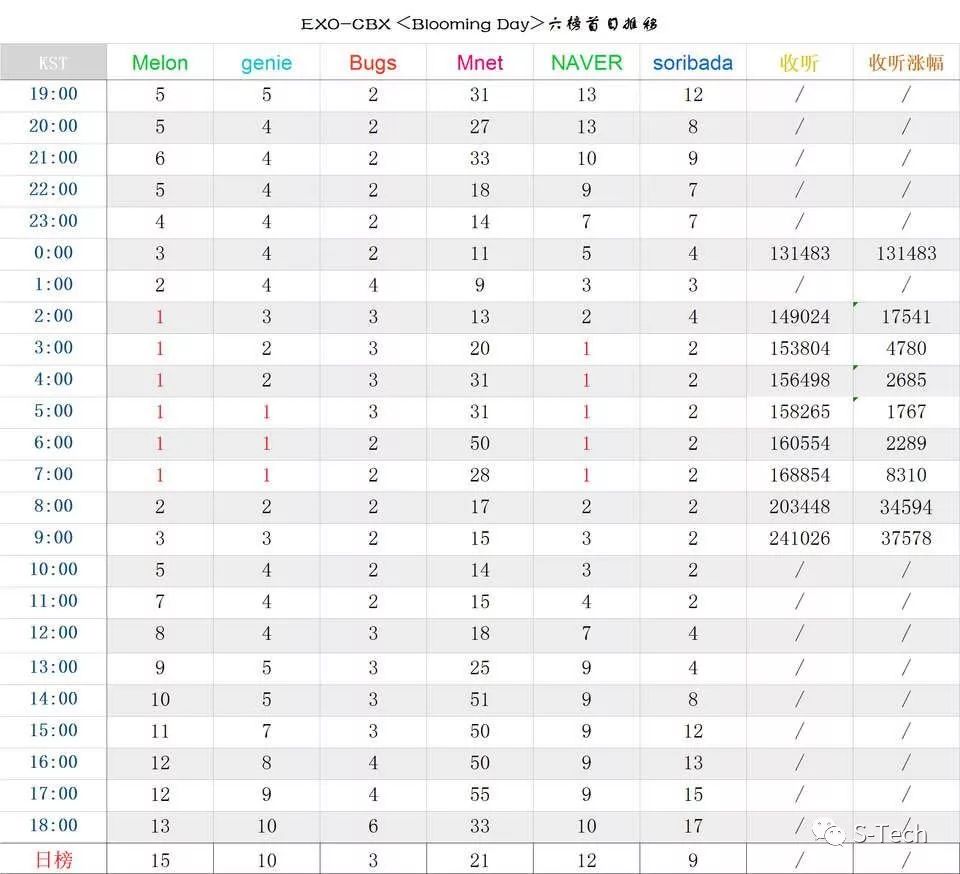Image resolution: width=960 pixels, height=874 pixels.
Task: Click the 4780 increase cell
Action: point(906,348)
